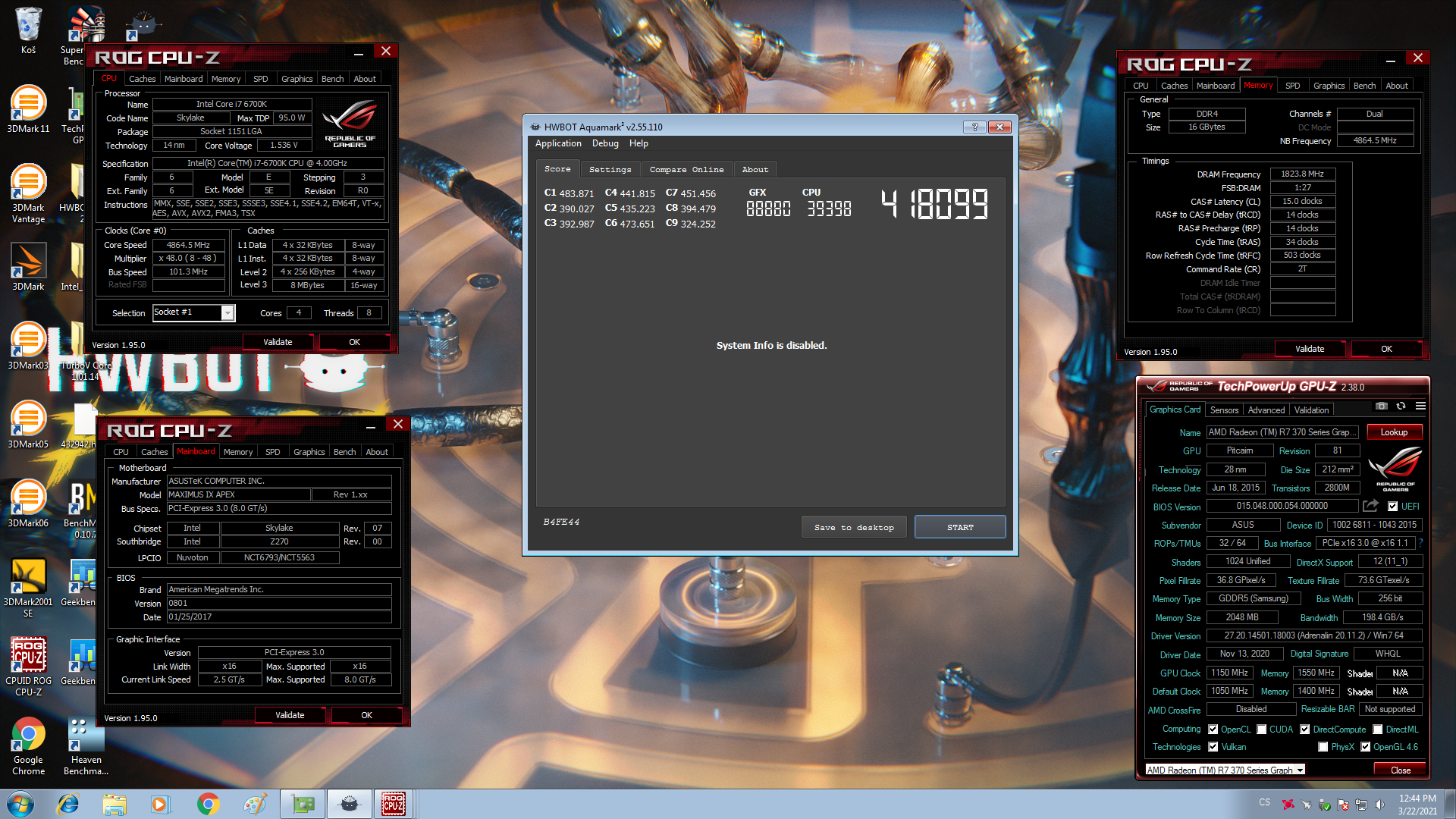The image size is (1456, 819).
Task: Open the Debug menu in Aquamark
Action: [605, 143]
